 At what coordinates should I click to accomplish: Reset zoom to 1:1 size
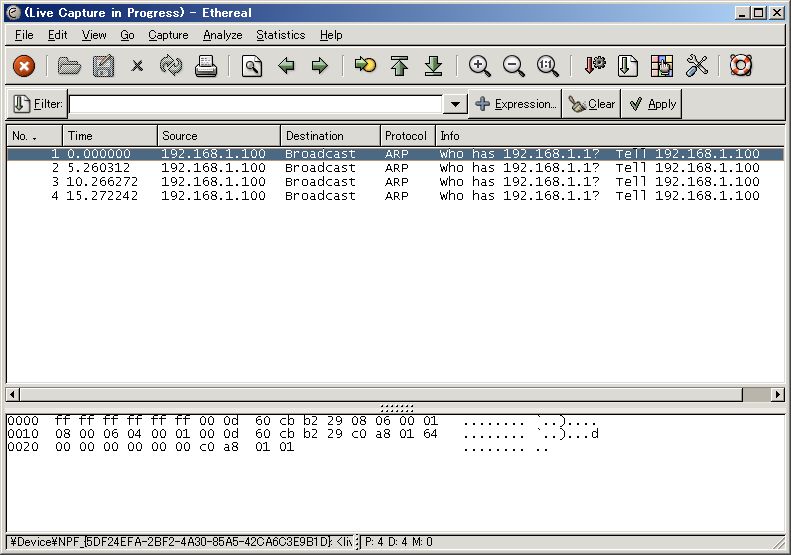(x=547, y=66)
